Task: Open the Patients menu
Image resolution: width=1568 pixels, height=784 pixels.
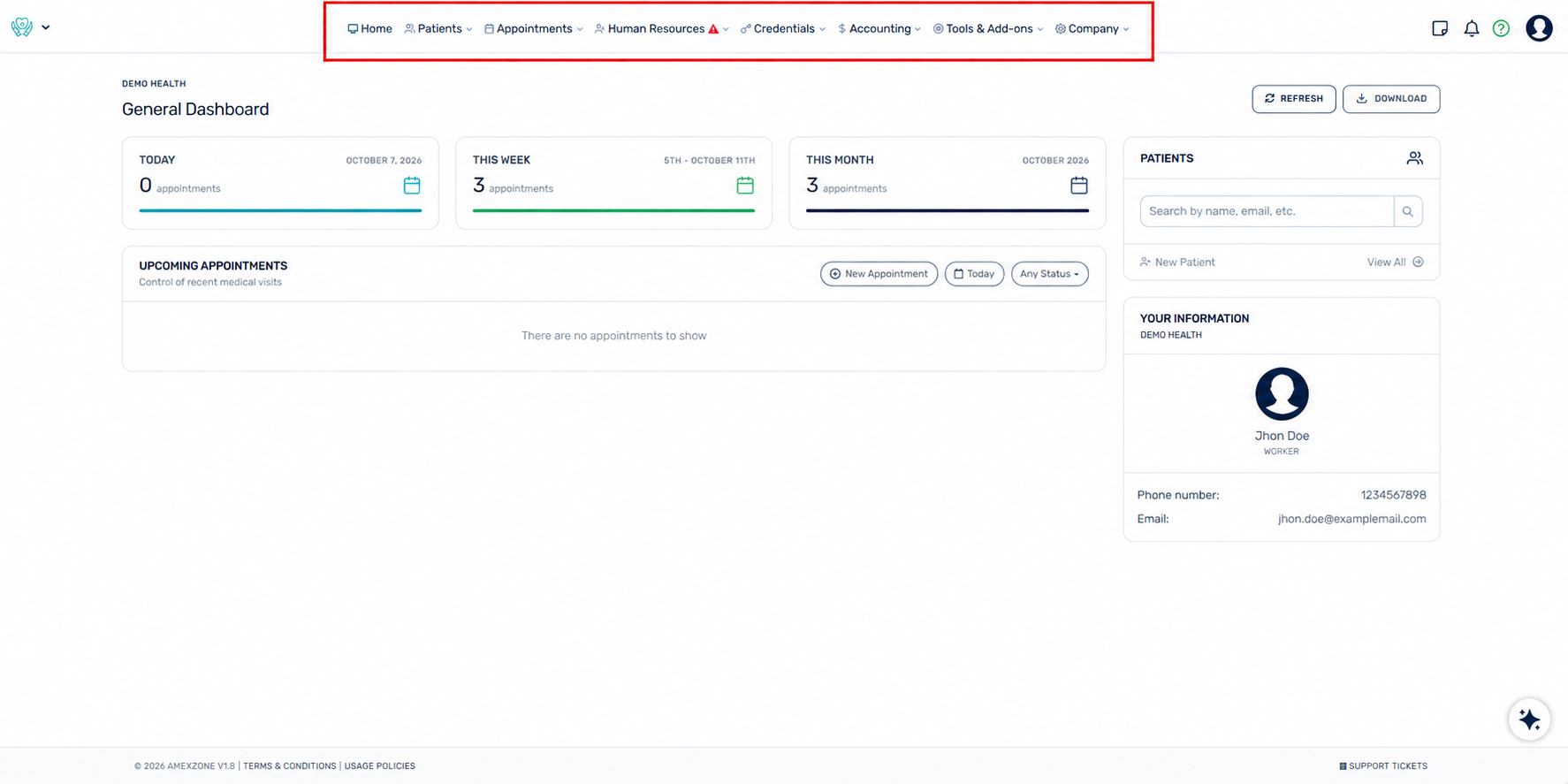Action: click(x=438, y=29)
